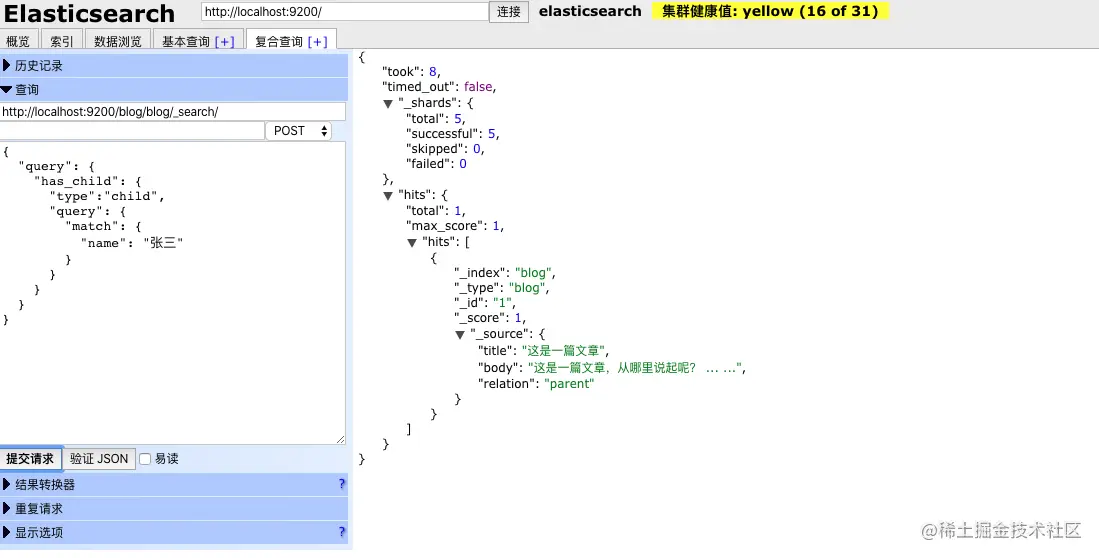Open the 索引 tab
Viewport: 1099px width, 558px height.
tap(62, 41)
